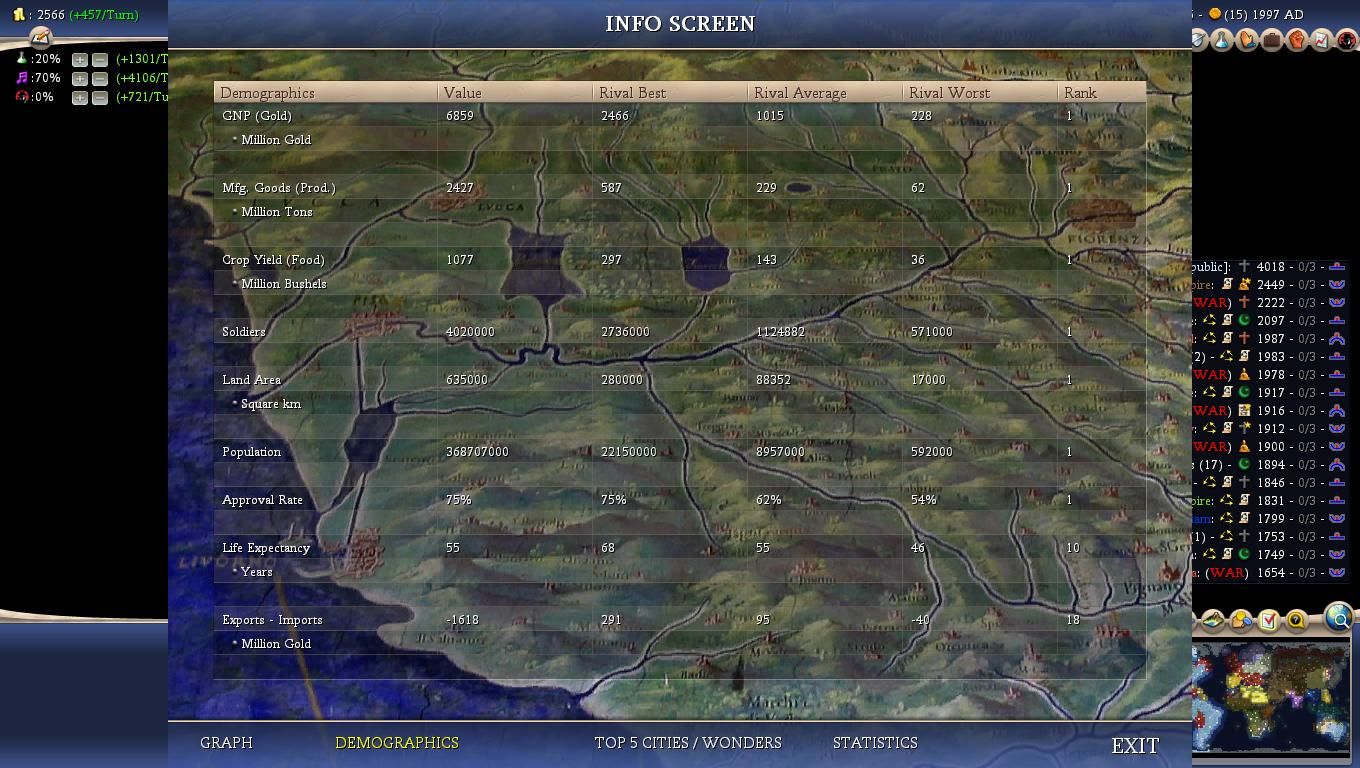The width and height of the screenshot is (1360, 768).
Task: Click Life Expectancy rank 10
Action: tap(1072, 548)
